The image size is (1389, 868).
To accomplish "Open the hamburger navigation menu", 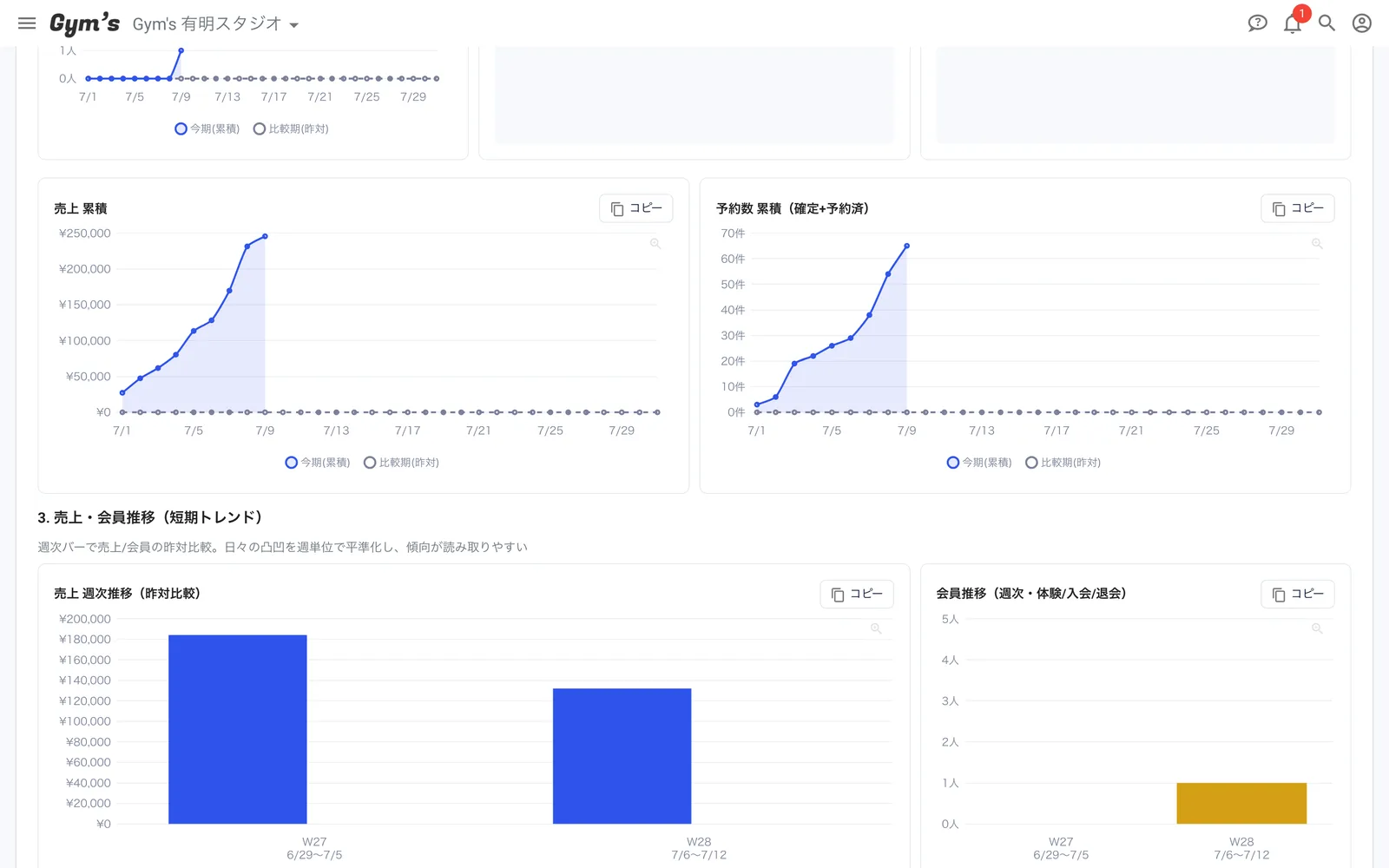I will point(27,23).
